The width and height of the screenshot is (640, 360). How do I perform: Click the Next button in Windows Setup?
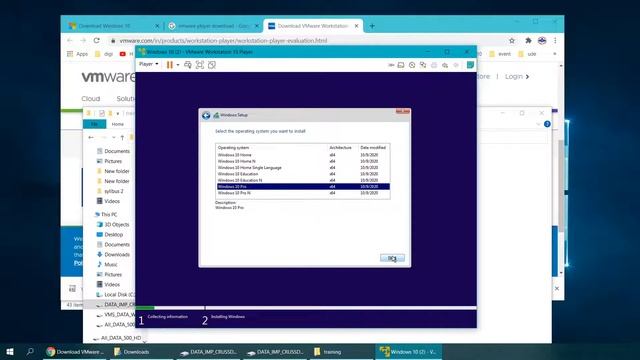click(x=392, y=258)
